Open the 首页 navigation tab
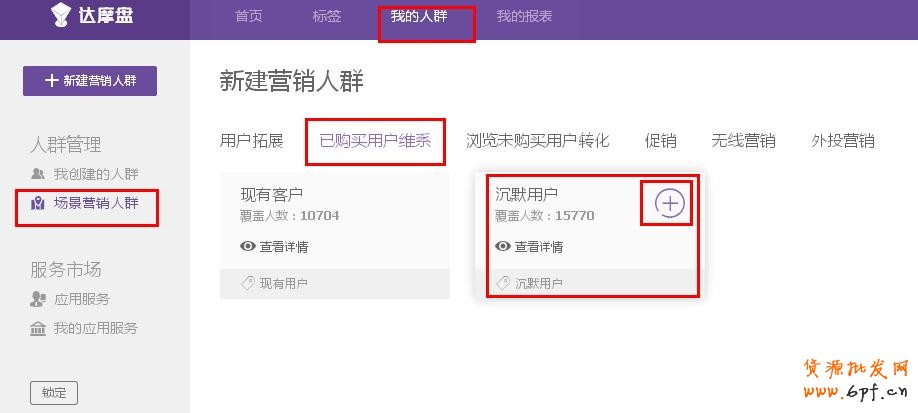Screen dimensions: 918x413 tap(249, 16)
